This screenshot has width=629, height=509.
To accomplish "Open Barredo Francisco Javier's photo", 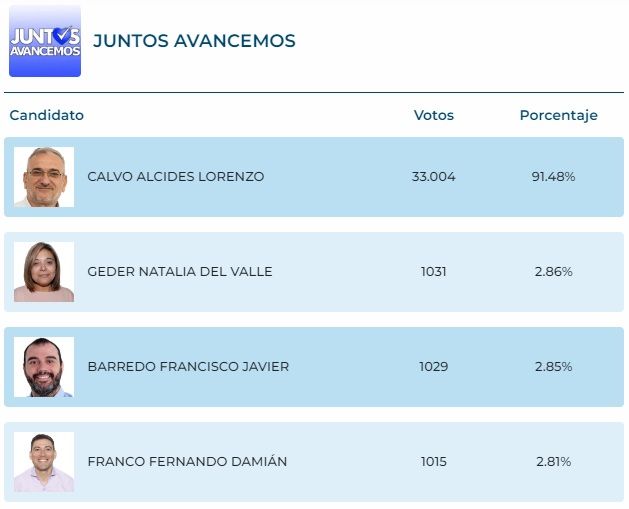I will pos(44,367).
